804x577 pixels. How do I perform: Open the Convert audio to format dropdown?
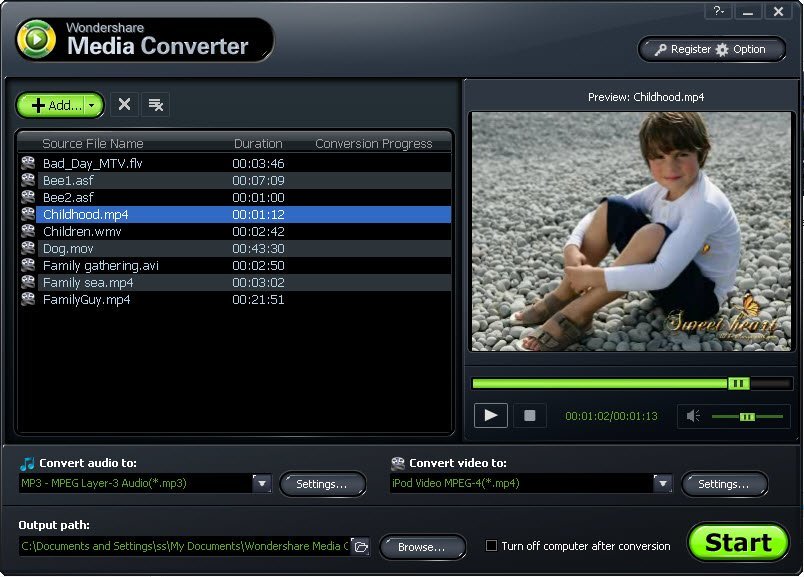pos(261,484)
